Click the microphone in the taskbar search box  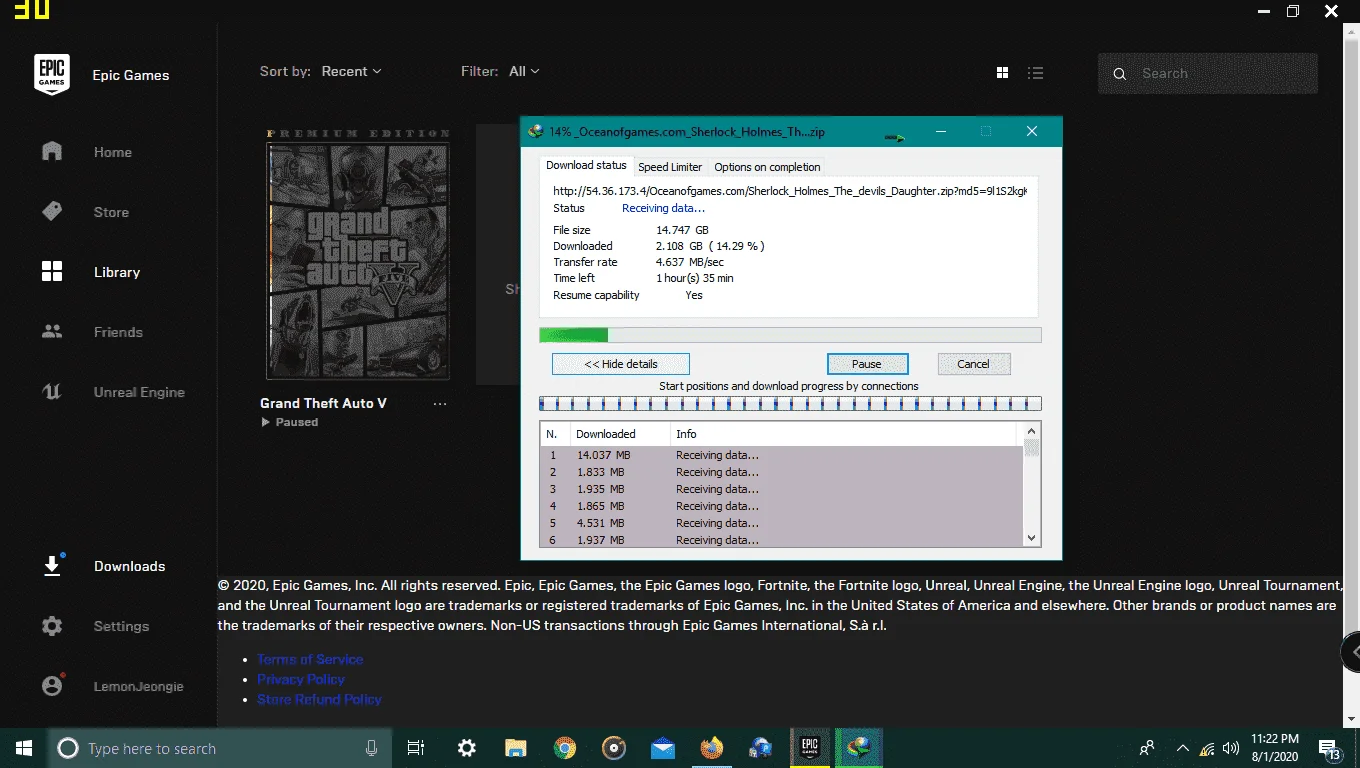point(372,748)
